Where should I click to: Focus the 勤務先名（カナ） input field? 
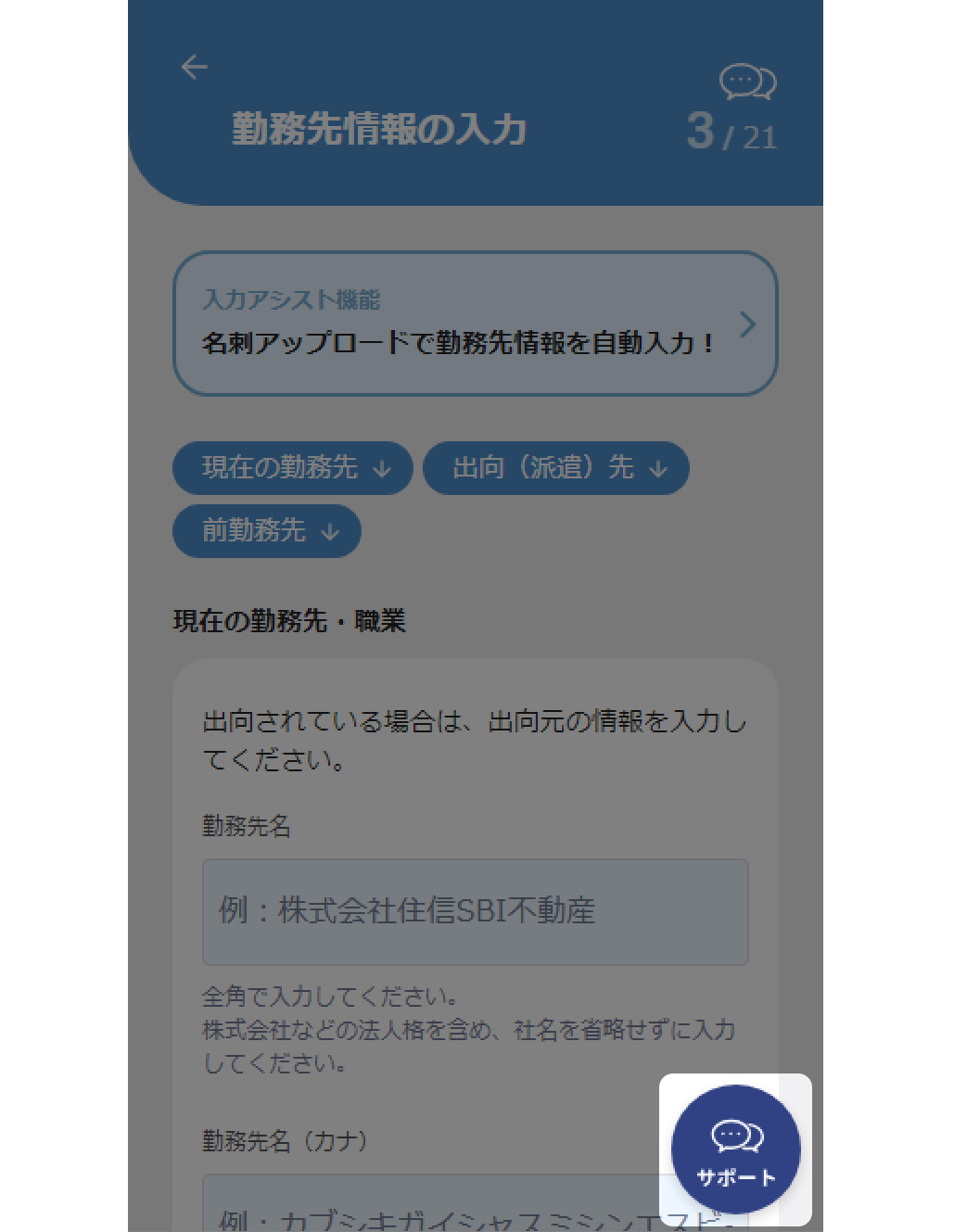tap(475, 1203)
